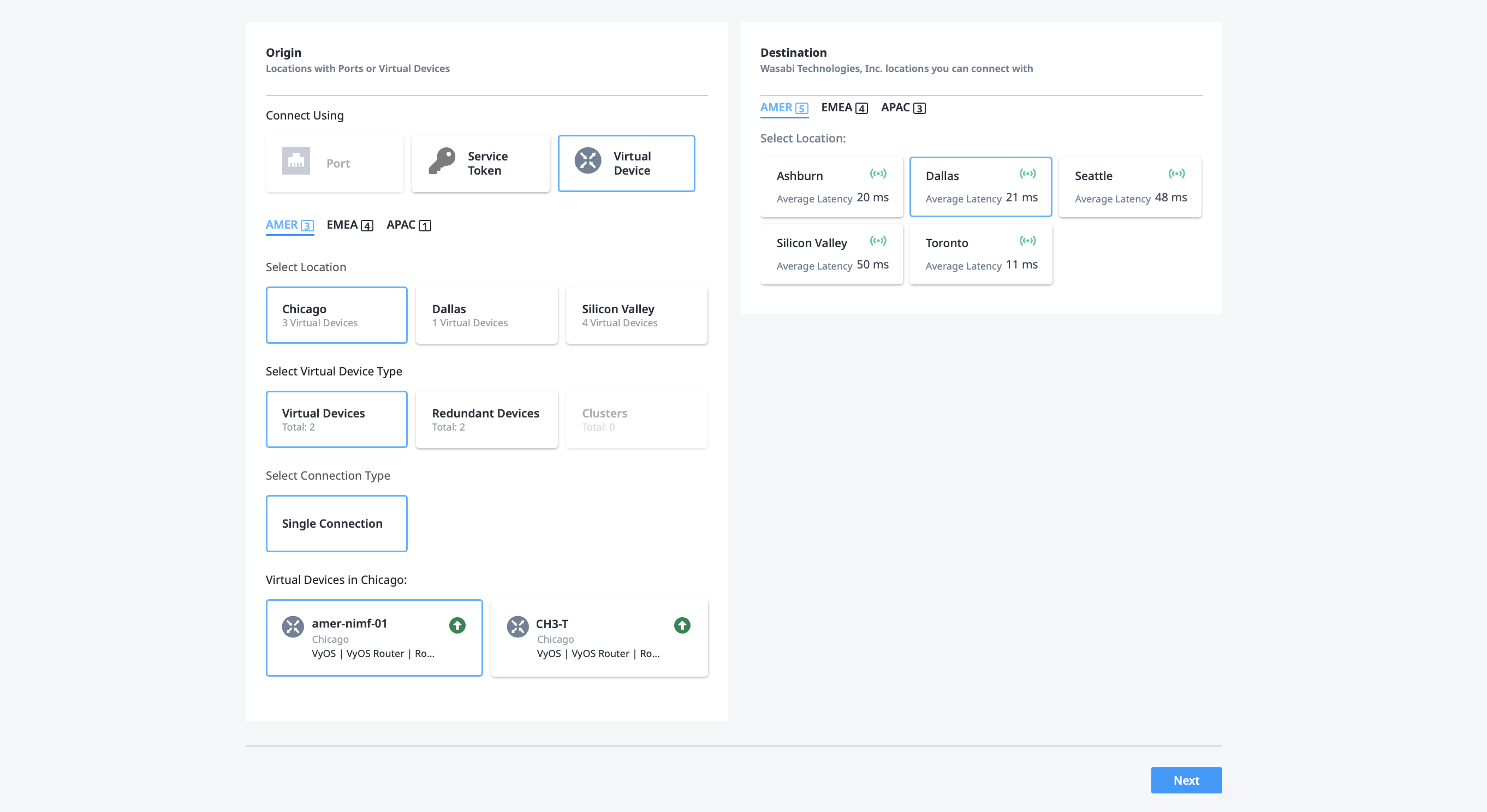Viewport: 1487px width, 812px height.
Task: Choose Virtual Device connection method
Action: 626,163
